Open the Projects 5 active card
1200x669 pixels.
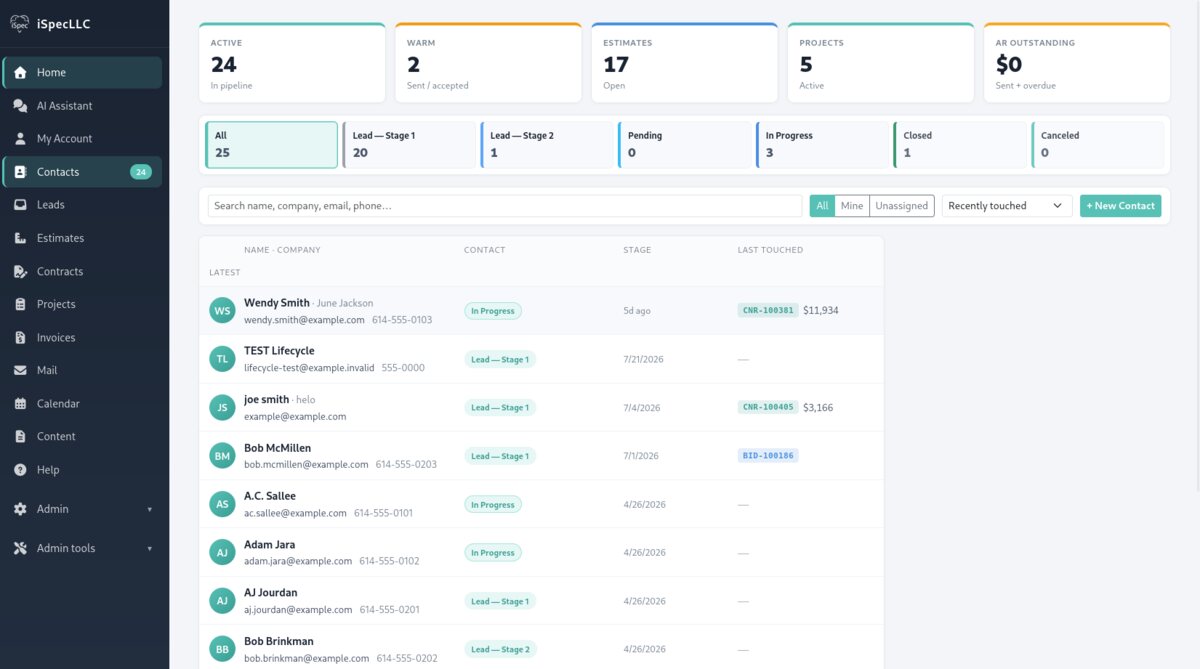coord(881,63)
